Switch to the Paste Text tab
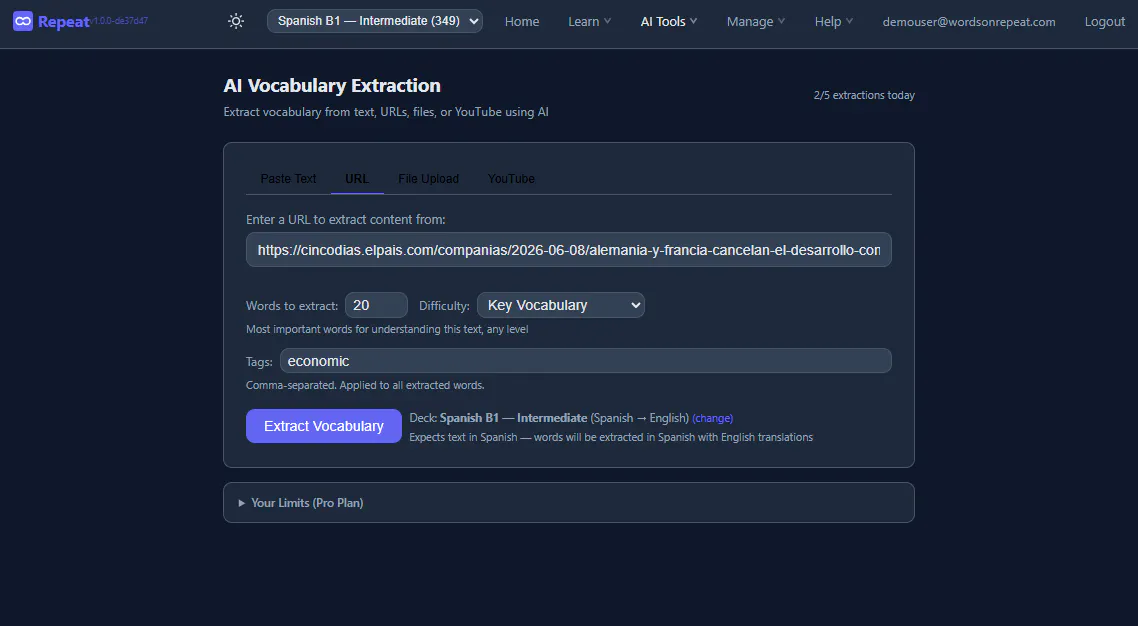This screenshot has width=1138, height=626. pyautogui.click(x=288, y=178)
